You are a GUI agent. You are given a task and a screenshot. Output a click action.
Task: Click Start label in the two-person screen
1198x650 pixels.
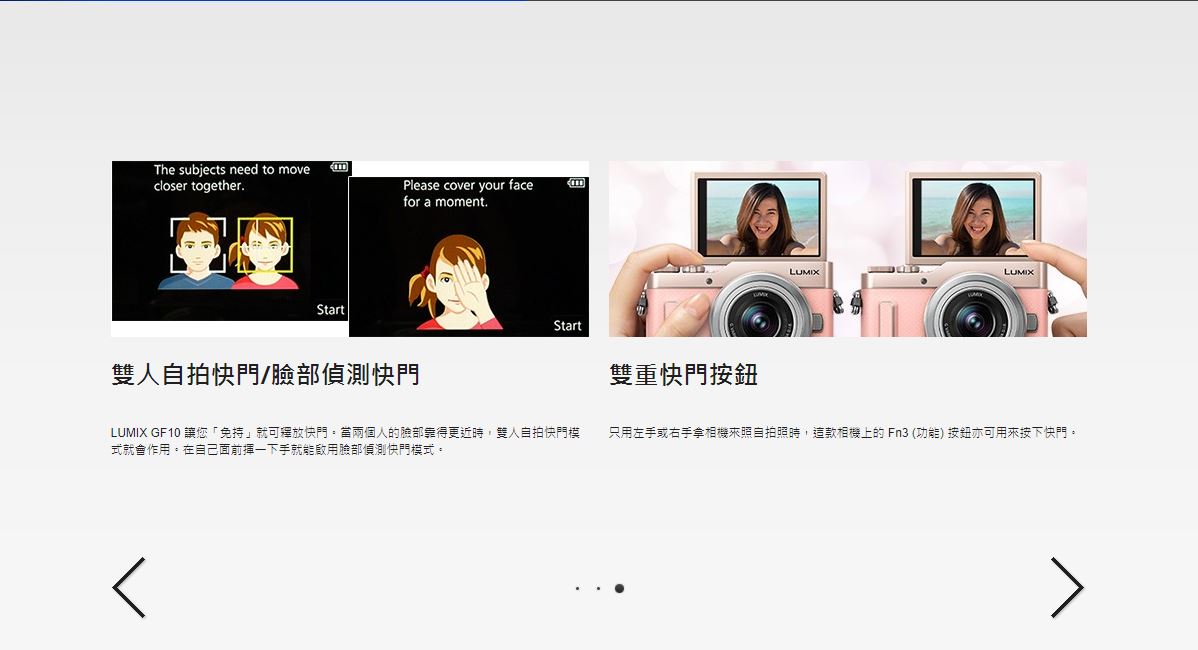(330, 309)
